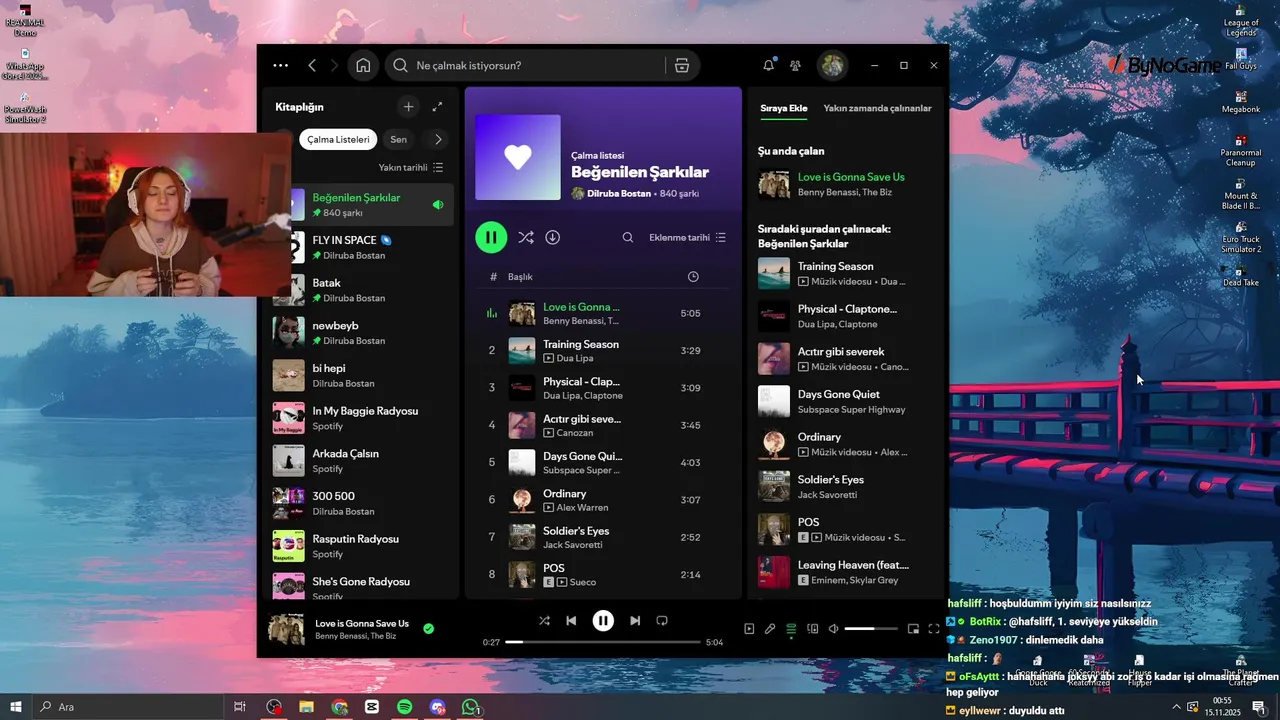Open Connect to a device icon
The image size is (1280, 720).
812,629
